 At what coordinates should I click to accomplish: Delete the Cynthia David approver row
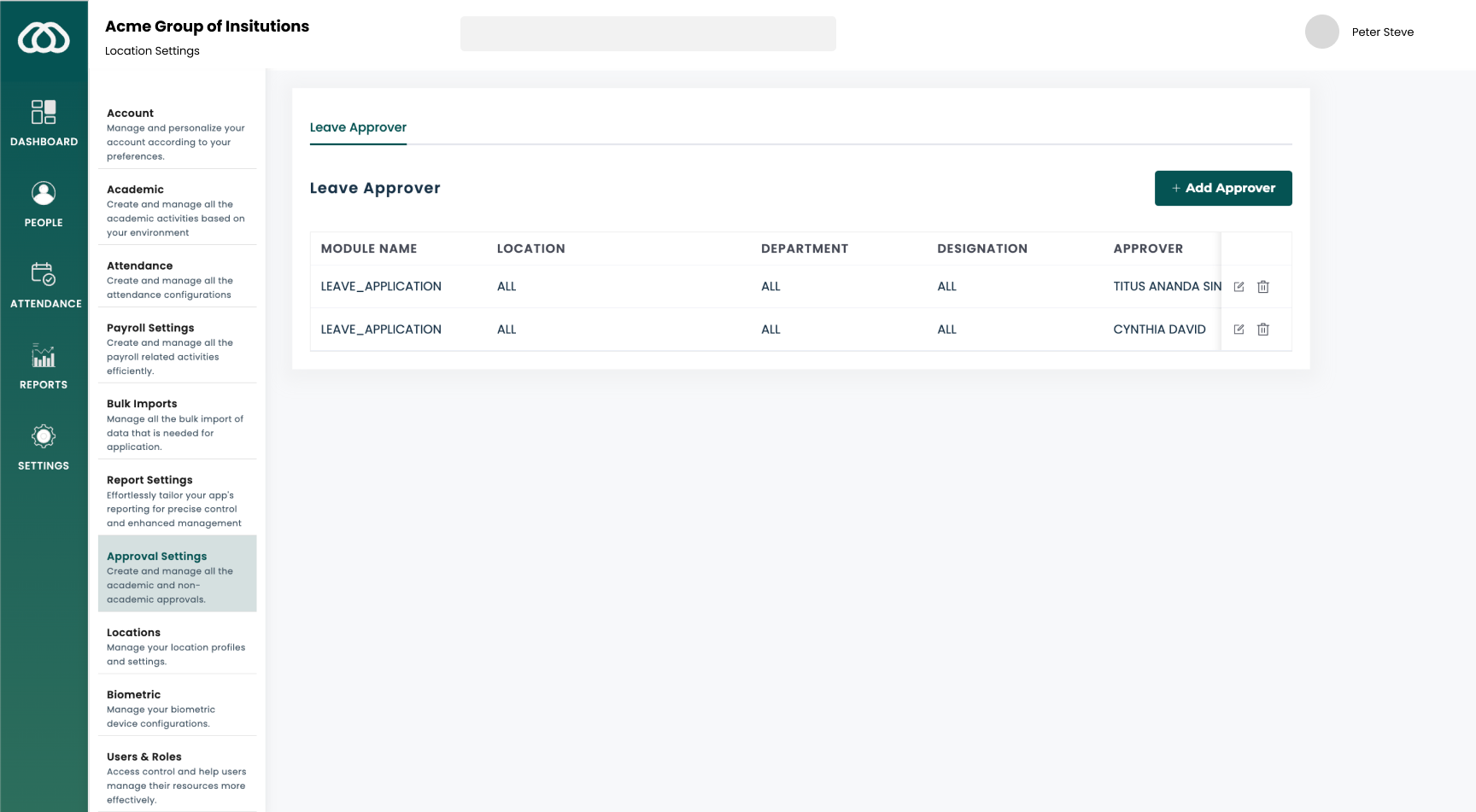[1263, 330]
